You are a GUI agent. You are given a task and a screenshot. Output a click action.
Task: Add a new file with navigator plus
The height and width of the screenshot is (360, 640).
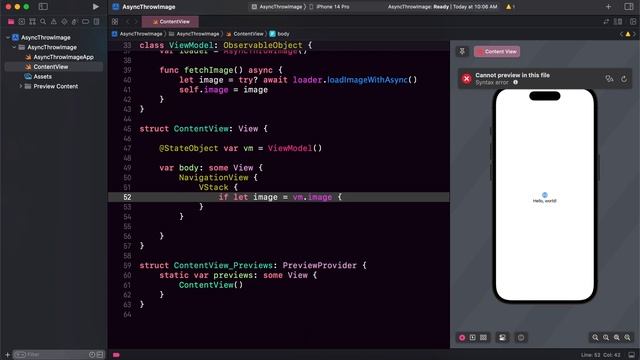(x=7, y=355)
